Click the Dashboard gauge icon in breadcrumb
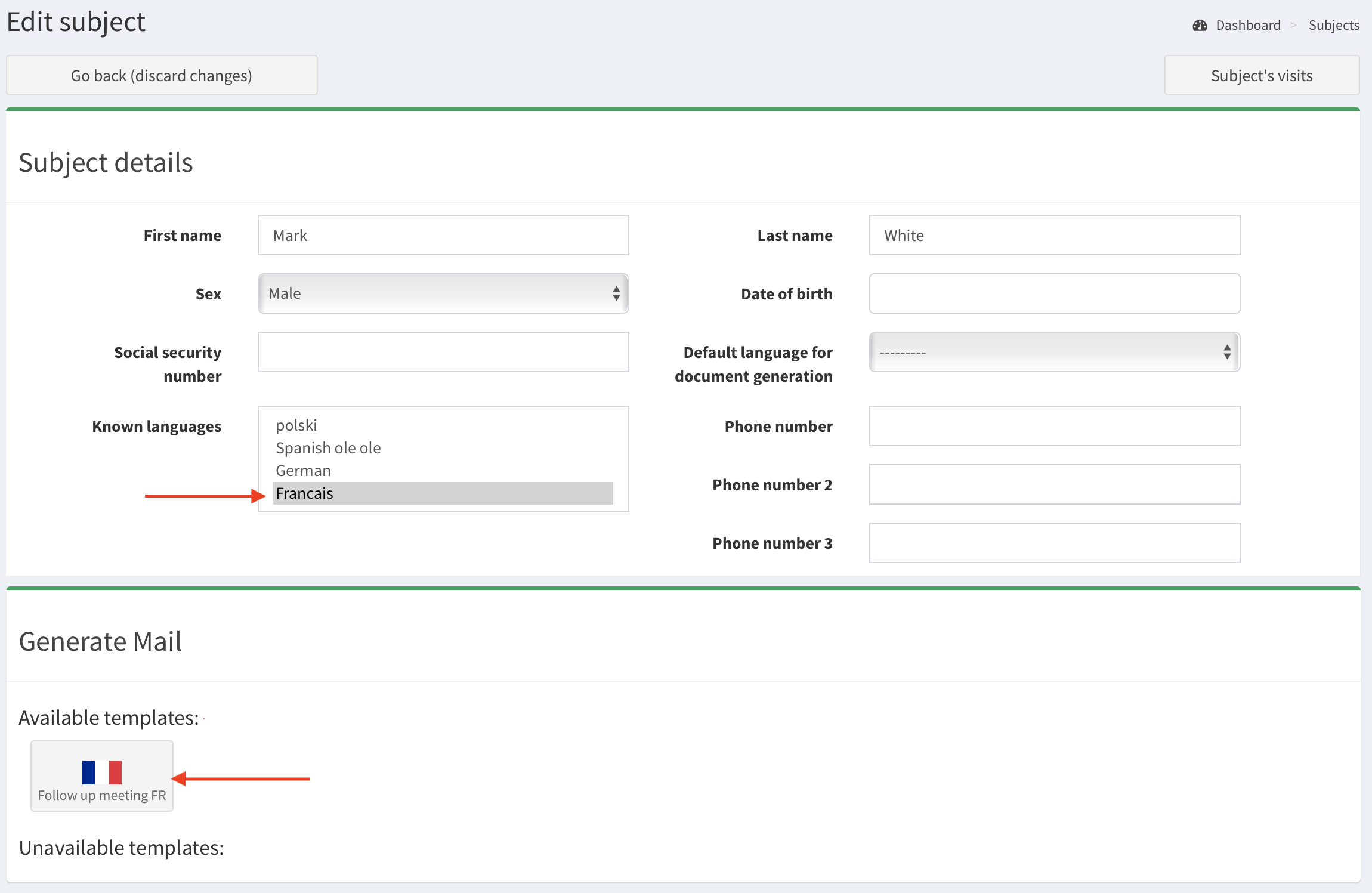This screenshot has height=893, width=1372. (x=1200, y=26)
